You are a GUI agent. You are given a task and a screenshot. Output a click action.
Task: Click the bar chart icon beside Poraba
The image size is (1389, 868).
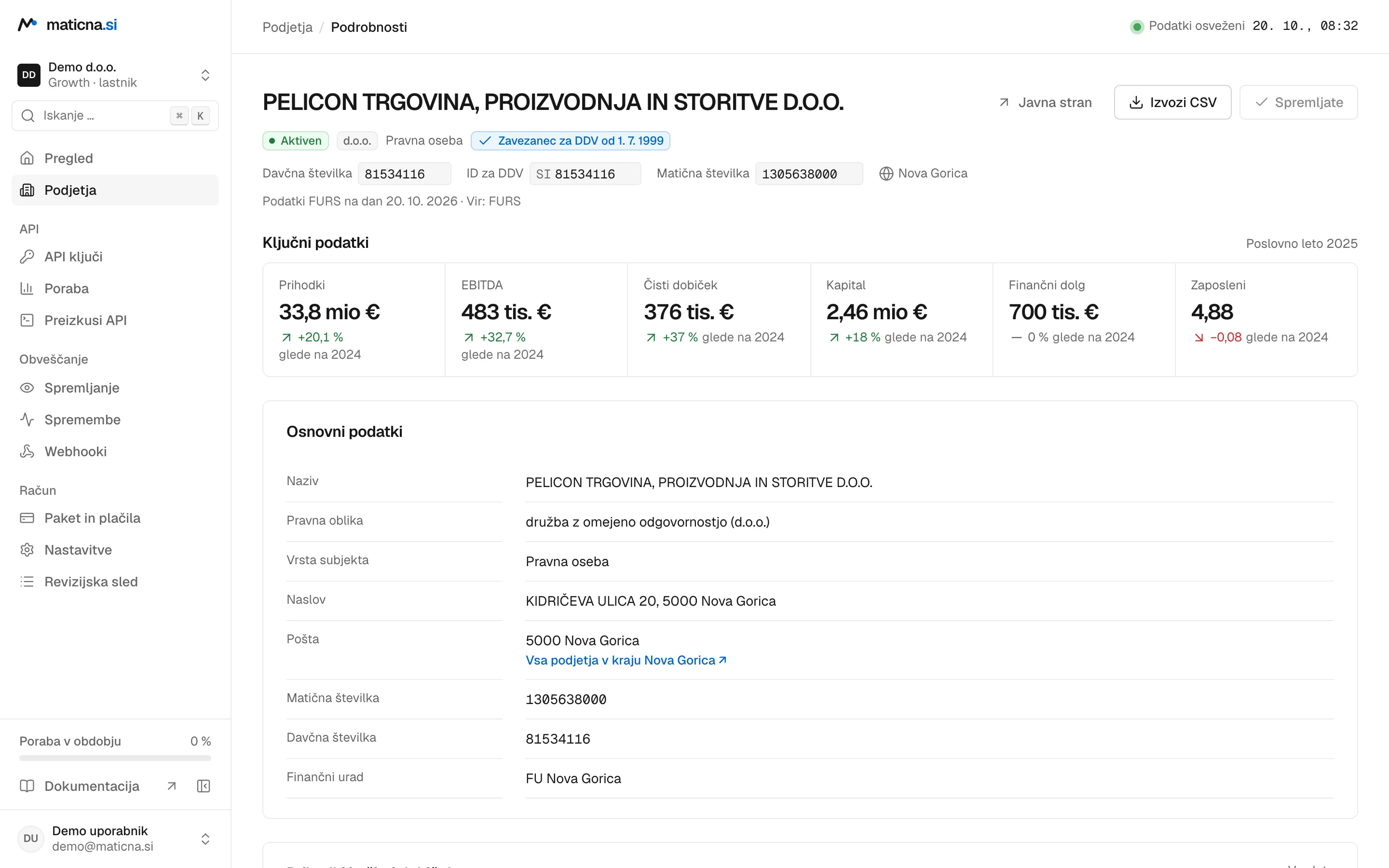click(27, 288)
